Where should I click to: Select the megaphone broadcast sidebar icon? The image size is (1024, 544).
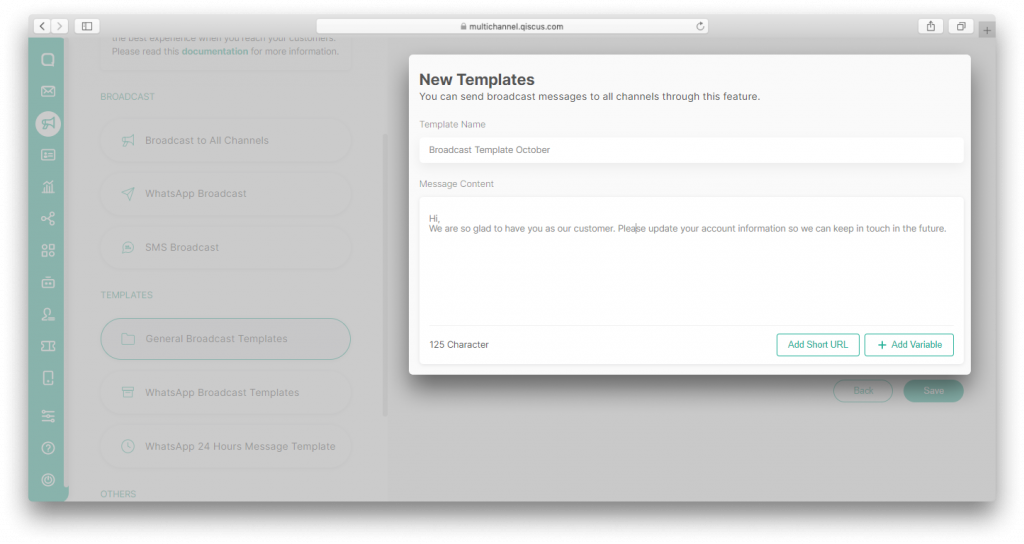tap(48, 123)
